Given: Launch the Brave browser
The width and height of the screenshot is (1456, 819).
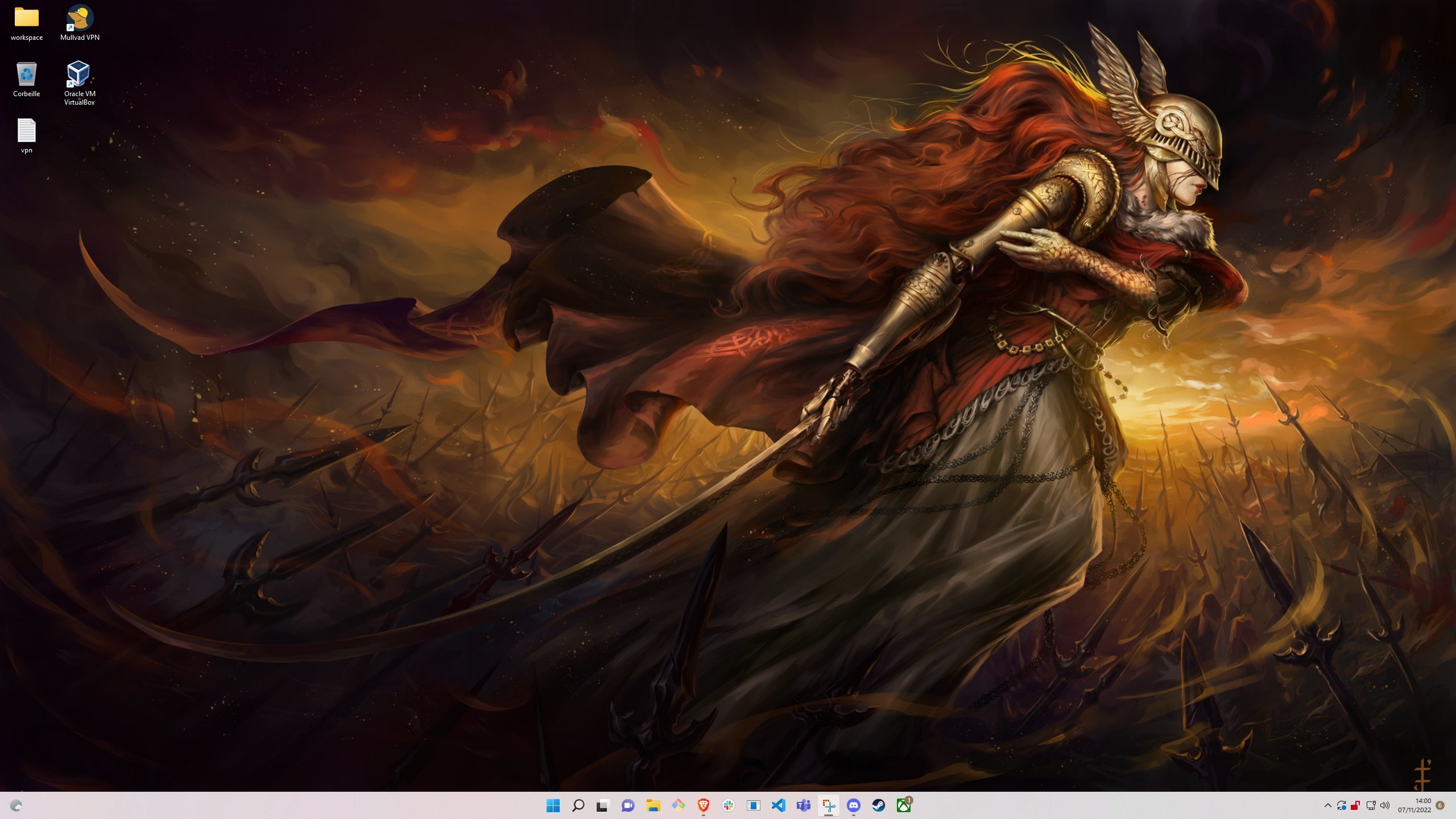Looking at the screenshot, I should pyautogui.click(x=703, y=805).
